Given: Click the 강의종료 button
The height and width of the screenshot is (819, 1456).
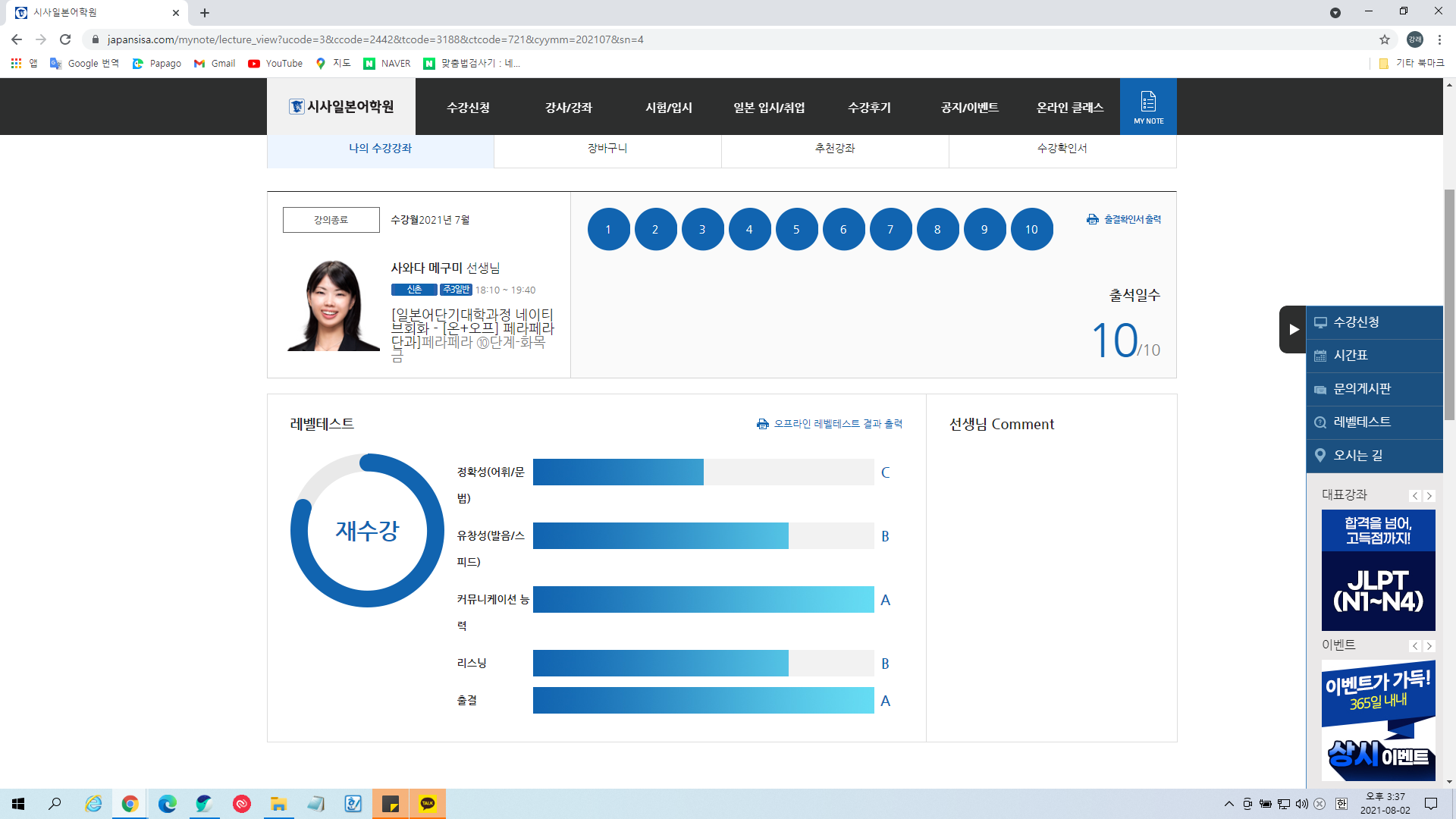Looking at the screenshot, I should [331, 220].
